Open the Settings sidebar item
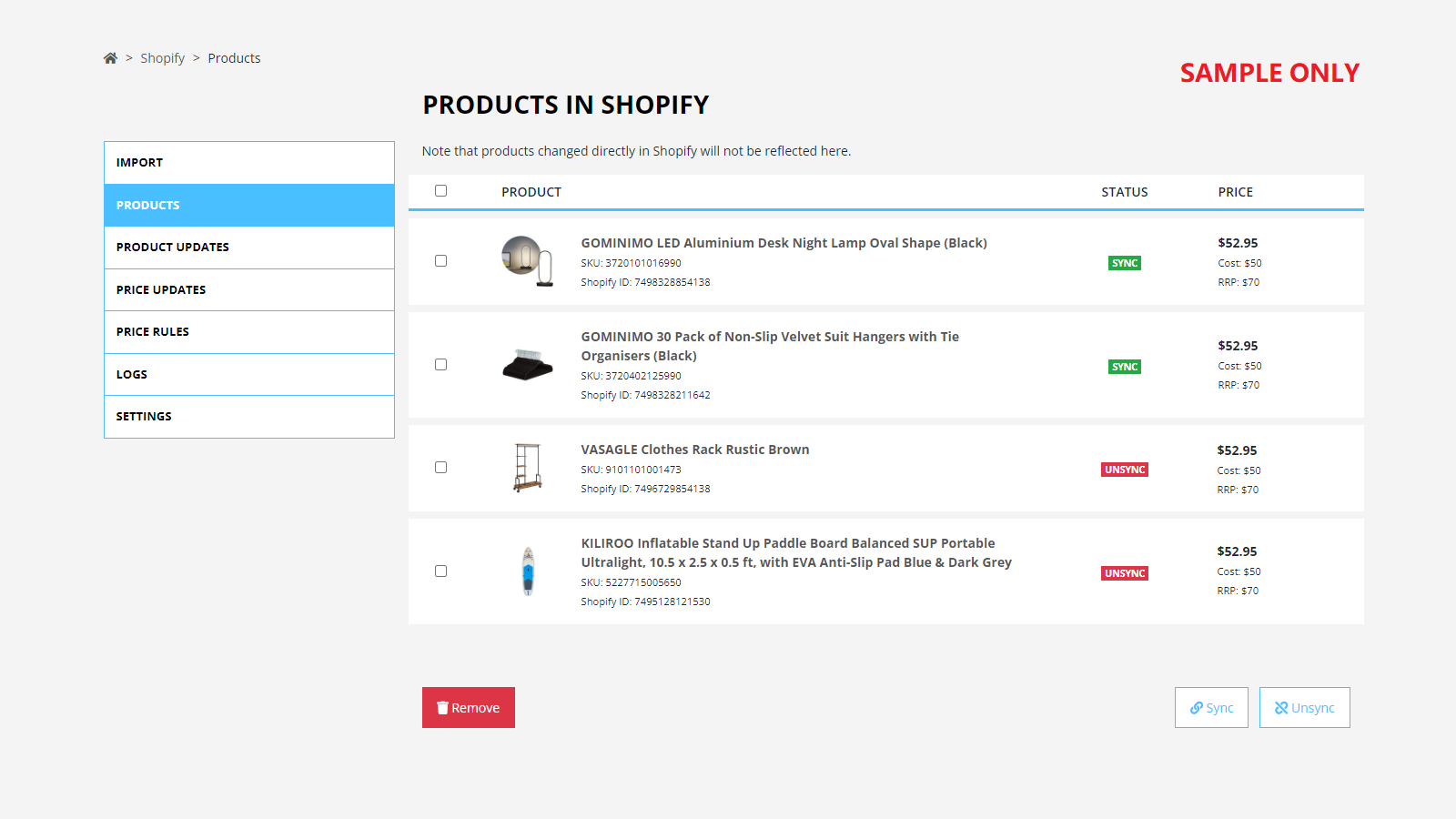This screenshot has width=1456, height=819. (248, 417)
